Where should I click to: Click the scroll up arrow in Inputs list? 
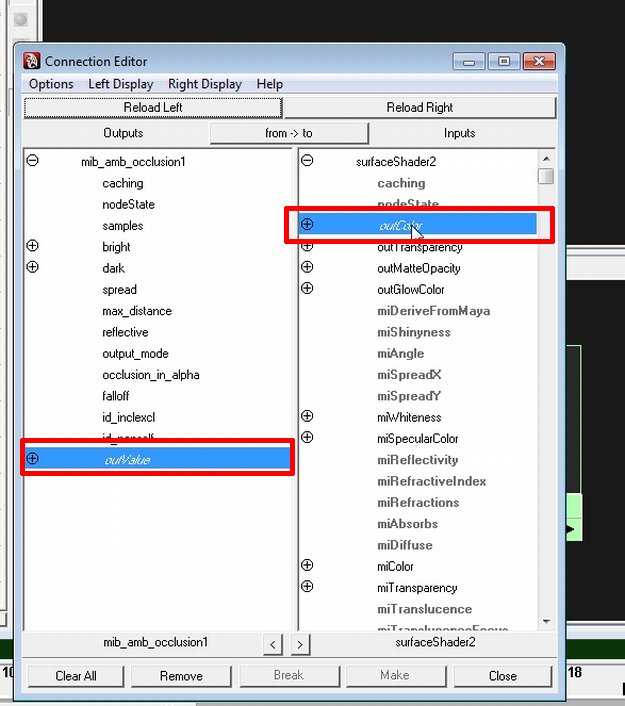546,158
